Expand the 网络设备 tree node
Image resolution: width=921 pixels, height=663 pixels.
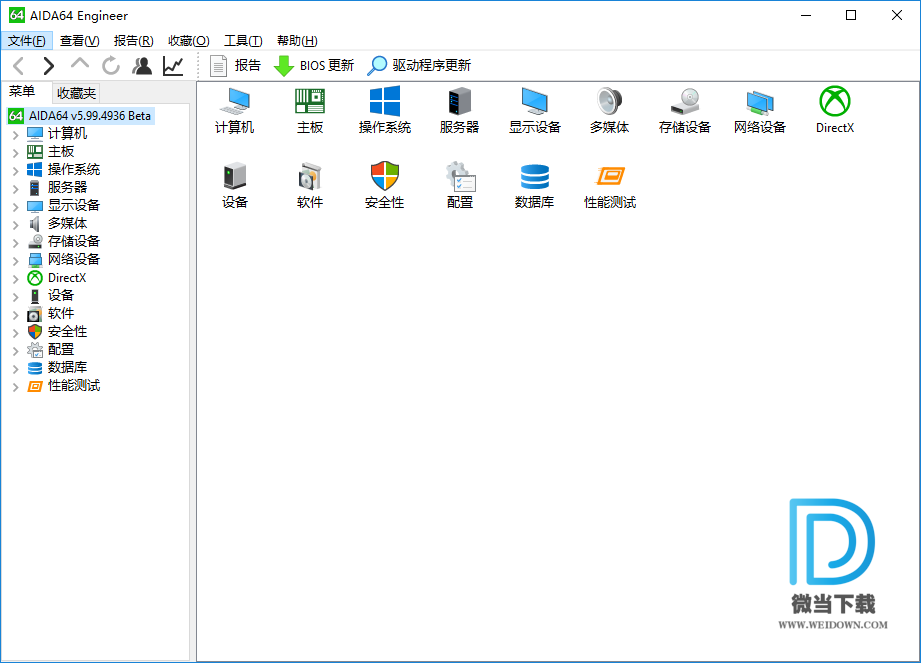[x=15, y=261]
